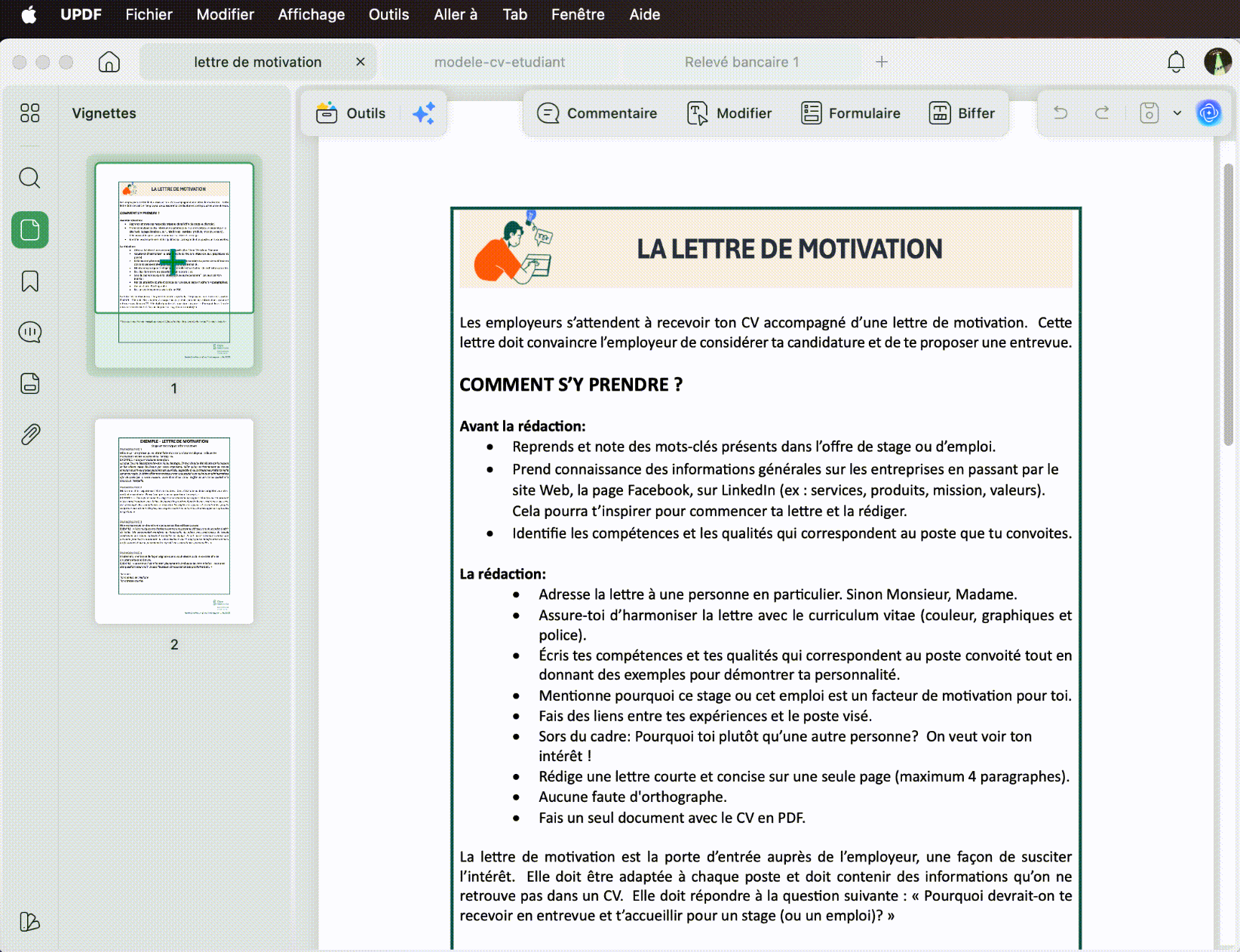Click the COMMENT S'Y PRENDRE ? heading
The image size is (1240, 952).
pyautogui.click(x=571, y=385)
